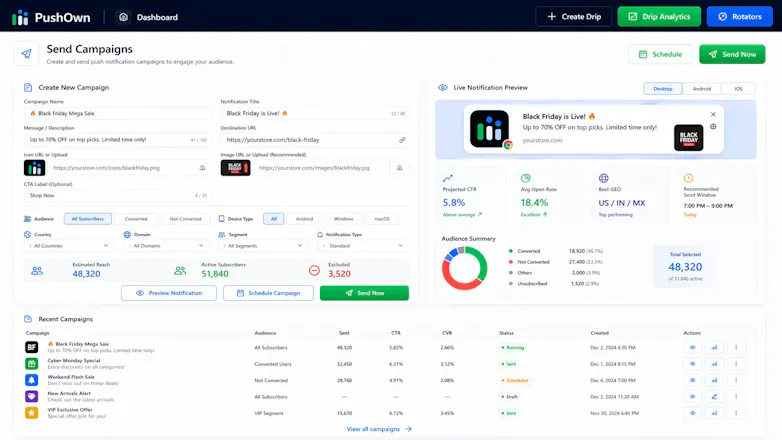The height and width of the screenshot is (440, 782).
Task: Click the Projected CTR trend icon
Action: click(448, 178)
